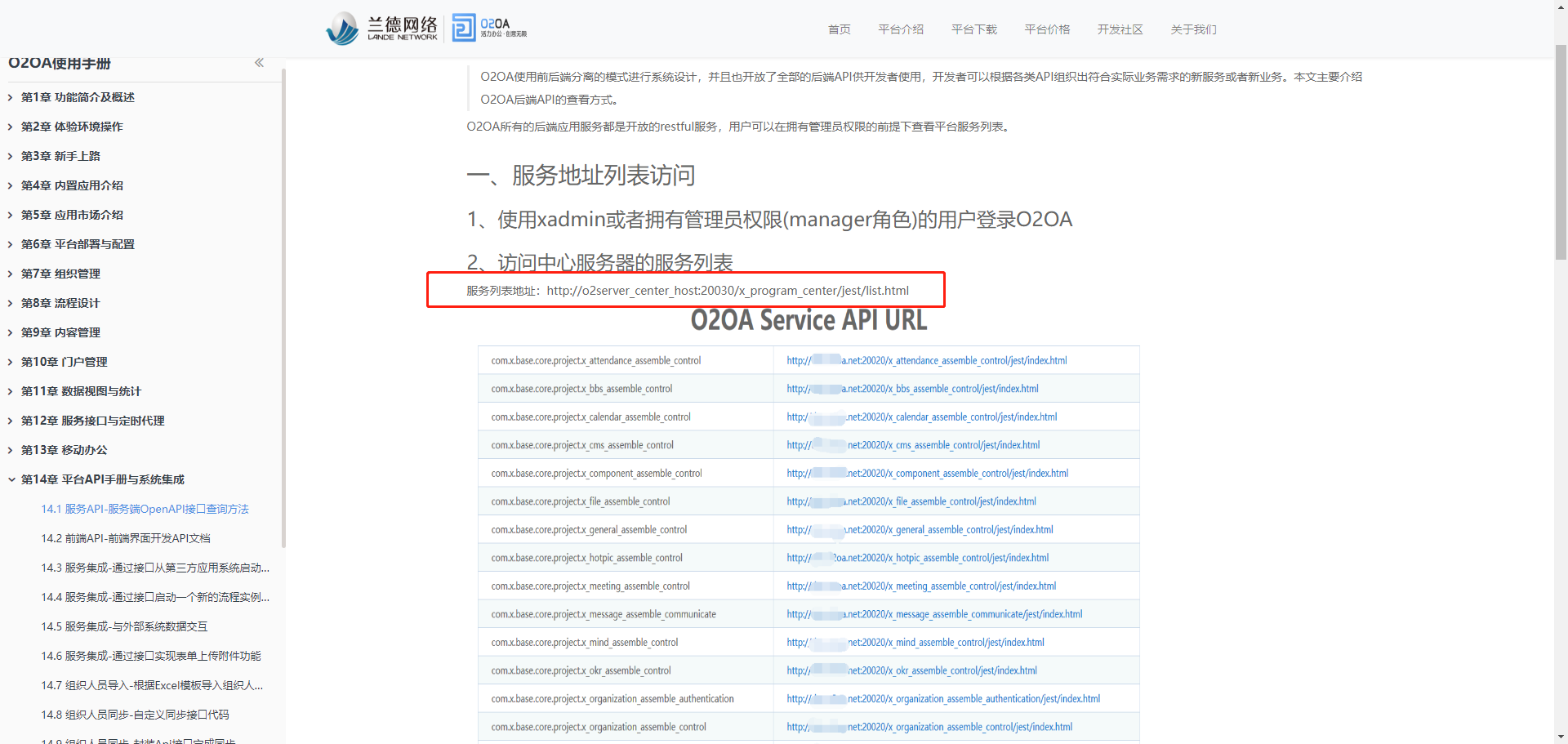Open x_calendar_assemble_control jest index link
1568x744 pixels.
pyautogui.click(x=922, y=417)
